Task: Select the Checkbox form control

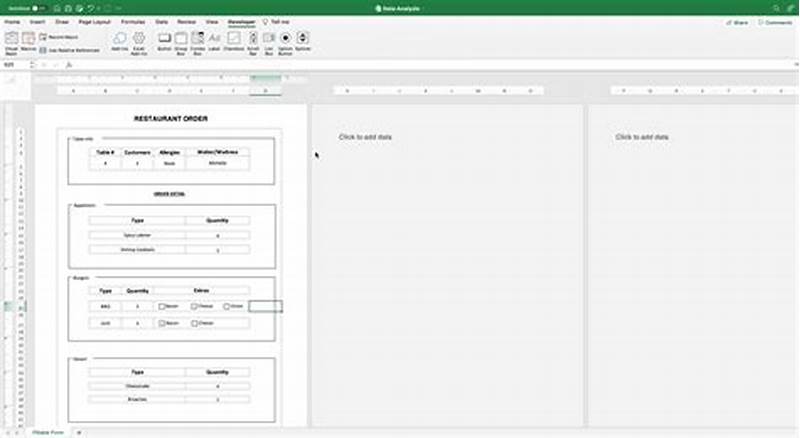Action: tap(234, 42)
